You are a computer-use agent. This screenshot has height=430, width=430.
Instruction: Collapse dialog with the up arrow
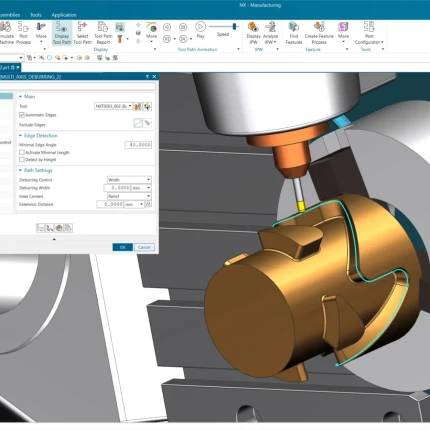pyautogui.click(x=54, y=239)
